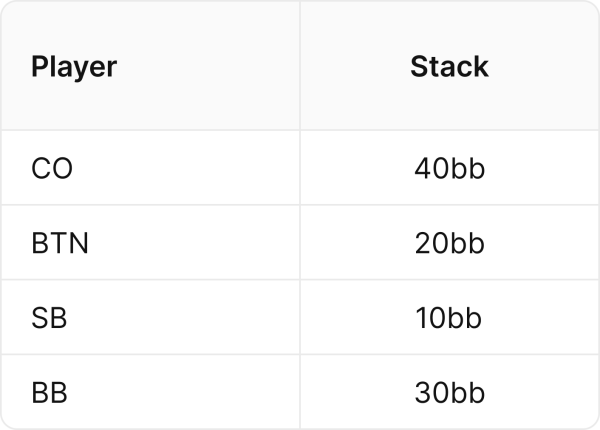
Task: Select the CO player cell
Action: click(53, 168)
